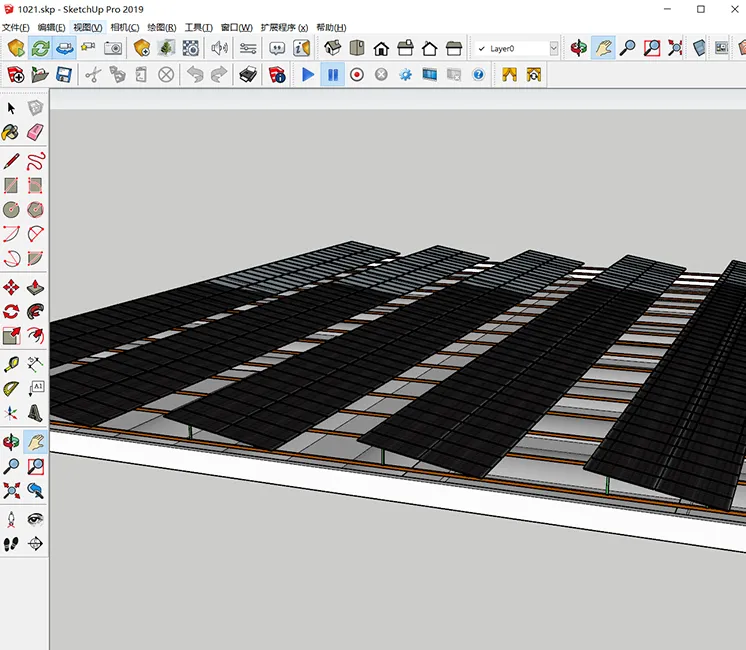Expand the 扩展程序 (x) menu
Image resolution: width=746 pixels, height=650 pixels.
284,27
